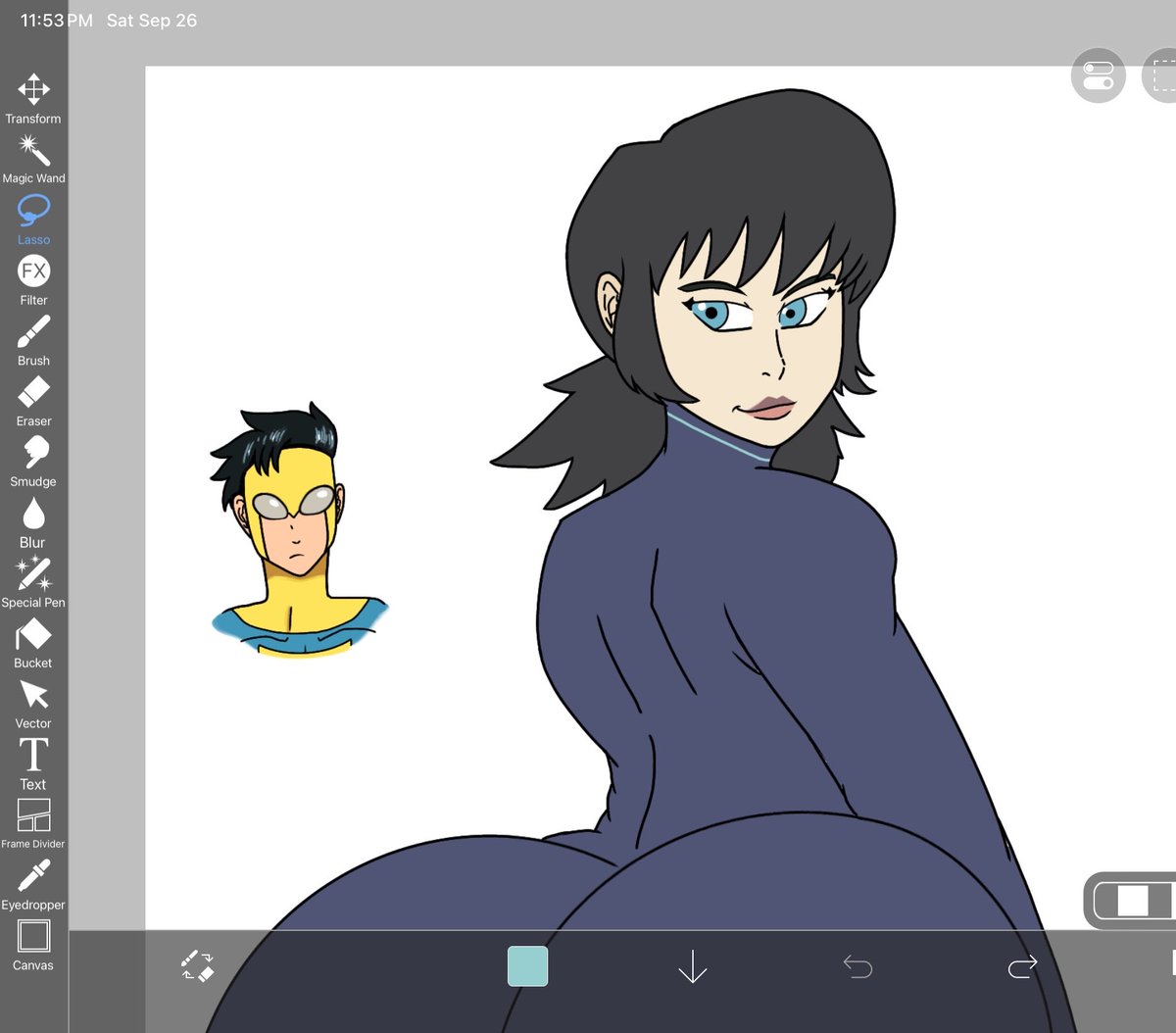The height and width of the screenshot is (1033, 1176).
Task: Redo the last undone action
Action: 1022,967
